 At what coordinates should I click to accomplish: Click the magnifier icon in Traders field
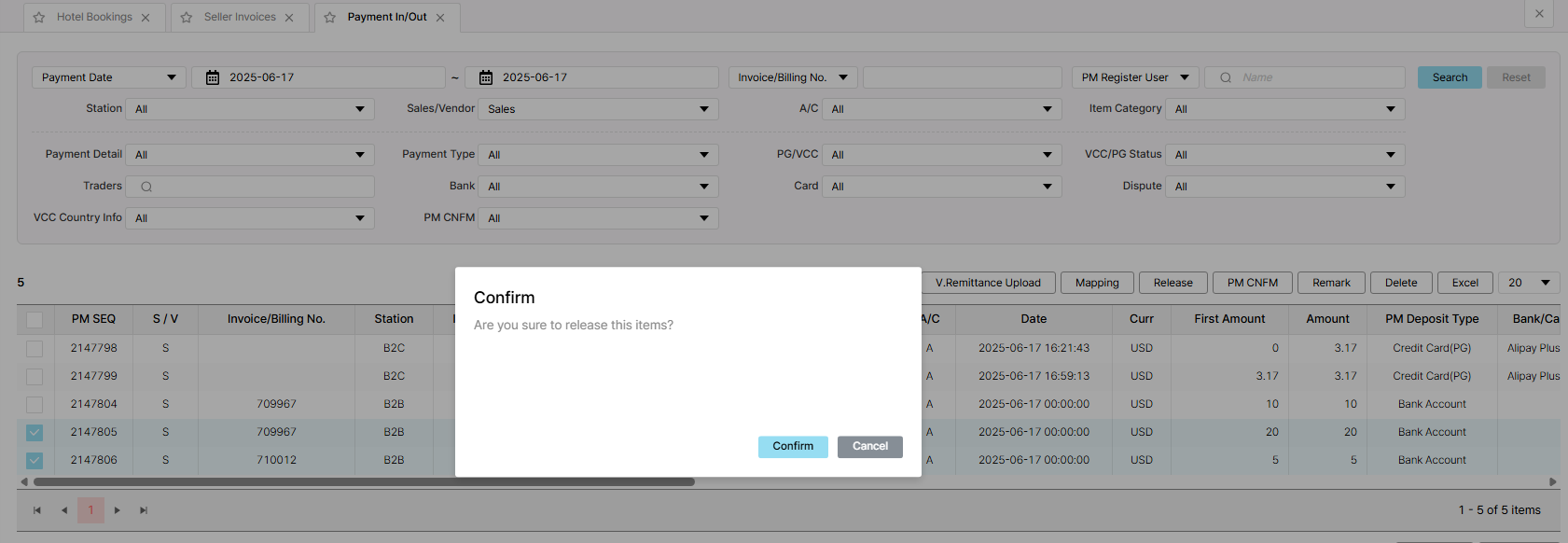pyautogui.click(x=146, y=187)
